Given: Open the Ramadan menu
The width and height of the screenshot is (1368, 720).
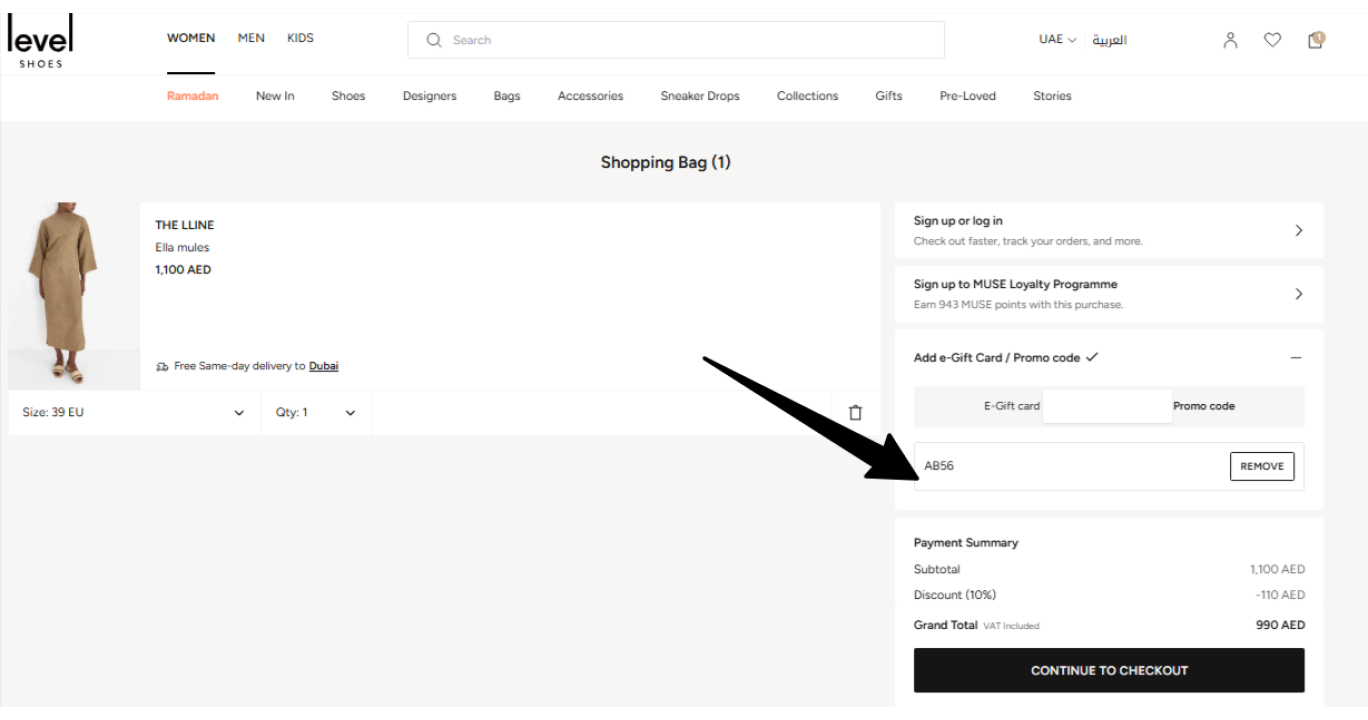Looking at the screenshot, I should point(193,96).
